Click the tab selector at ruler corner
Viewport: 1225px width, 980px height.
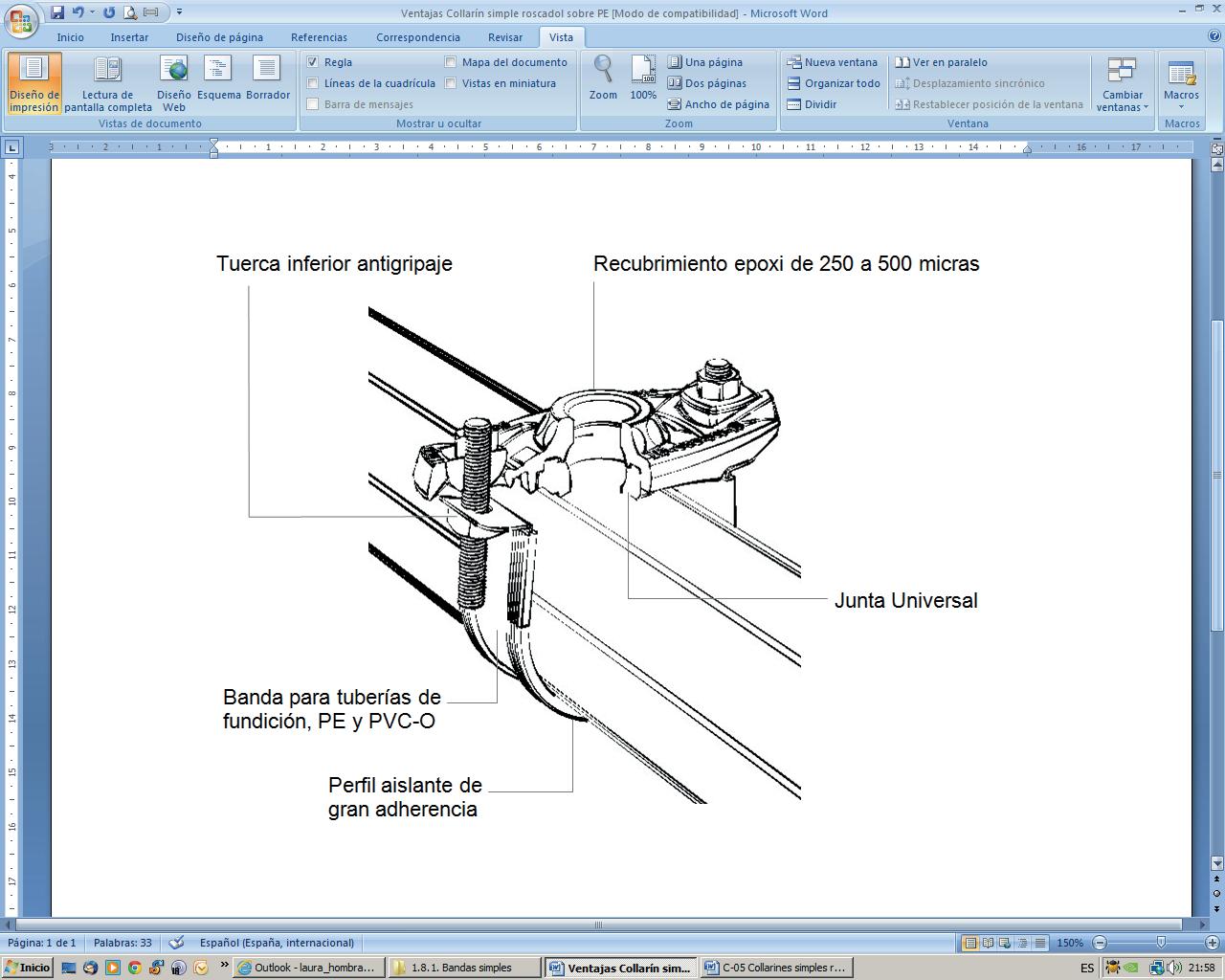coord(11,147)
